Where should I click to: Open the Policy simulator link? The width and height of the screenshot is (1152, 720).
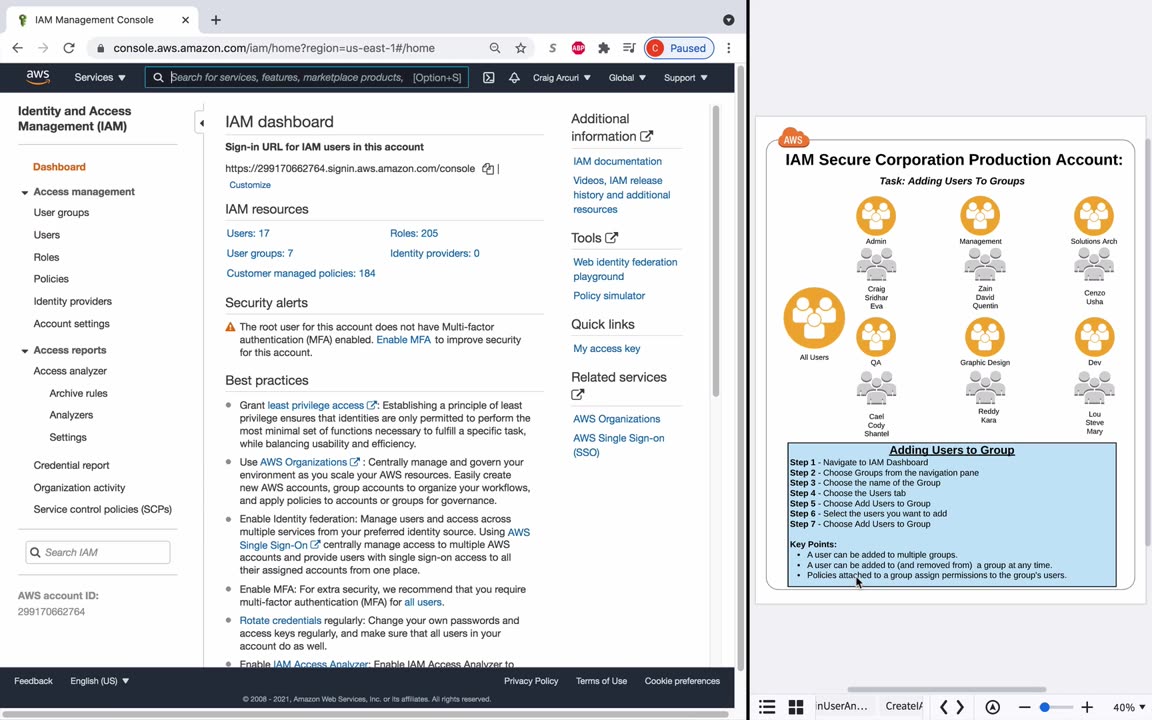[x=609, y=295]
